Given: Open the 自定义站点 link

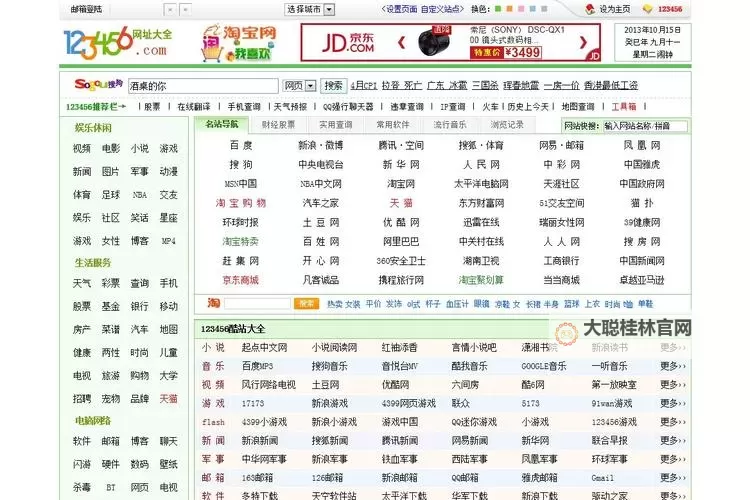Looking at the screenshot, I should click(x=441, y=9).
